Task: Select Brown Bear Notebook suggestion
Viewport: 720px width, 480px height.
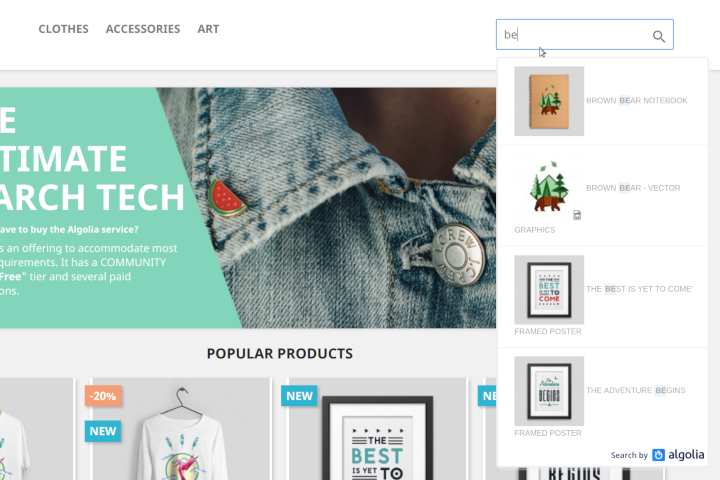Action: click(602, 101)
